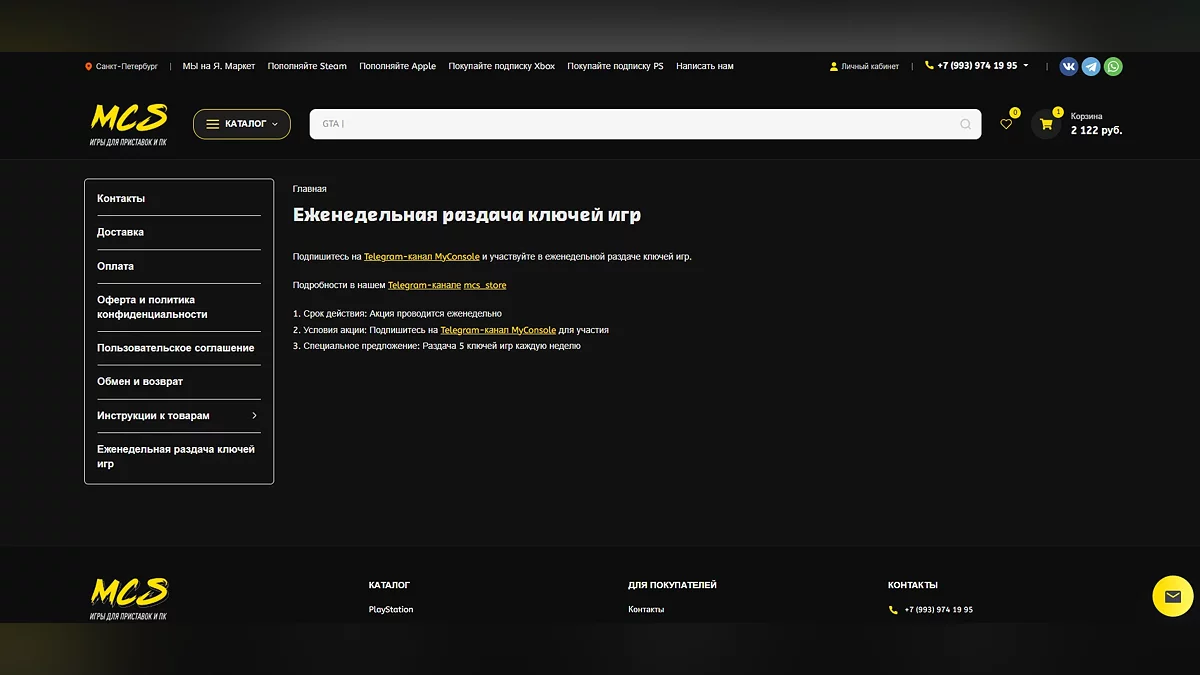
Task: Click the MCS logo in header
Action: 129,123
